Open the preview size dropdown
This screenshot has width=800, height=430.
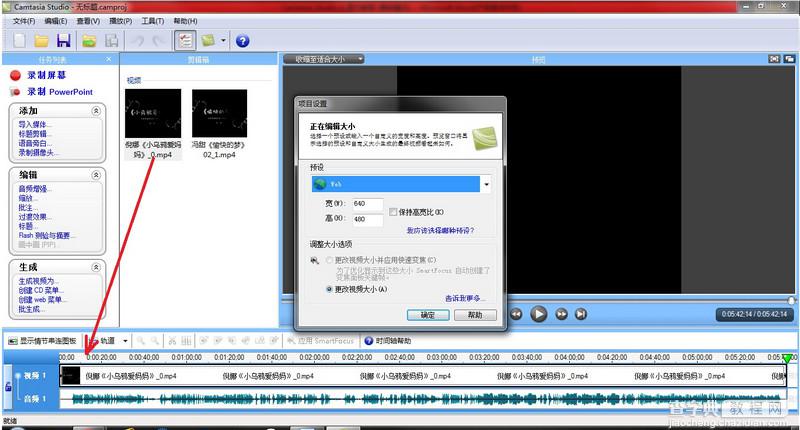point(323,59)
